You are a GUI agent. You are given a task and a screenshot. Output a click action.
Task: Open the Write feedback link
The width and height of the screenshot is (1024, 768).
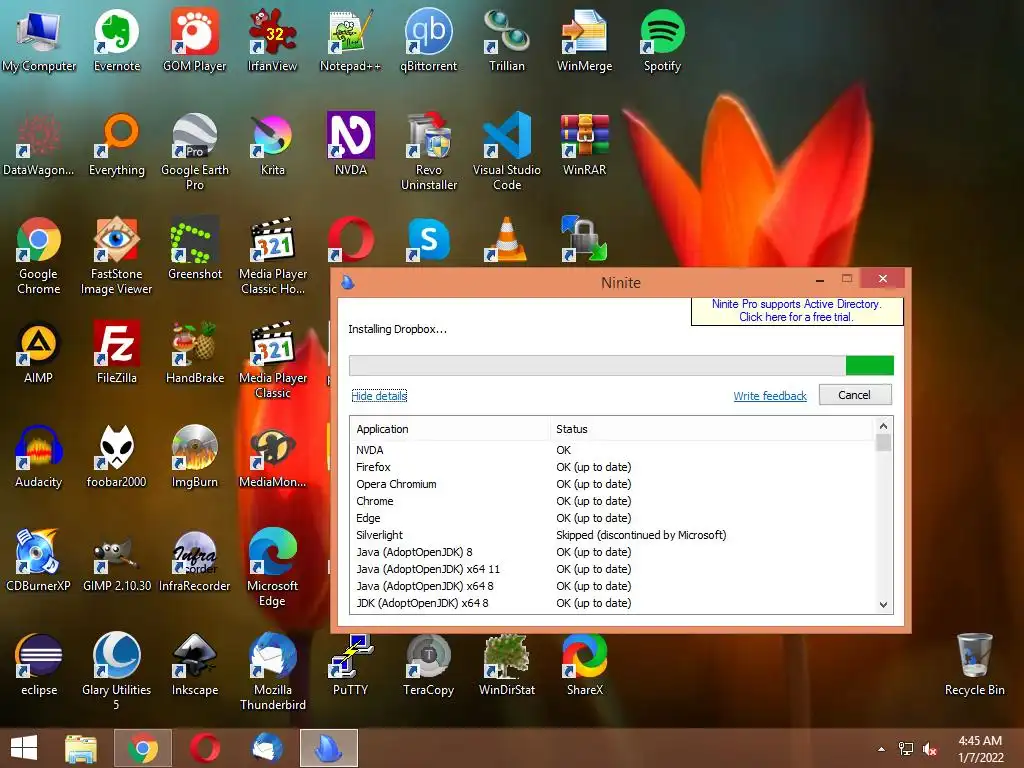pyautogui.click(x=769, y=396)
